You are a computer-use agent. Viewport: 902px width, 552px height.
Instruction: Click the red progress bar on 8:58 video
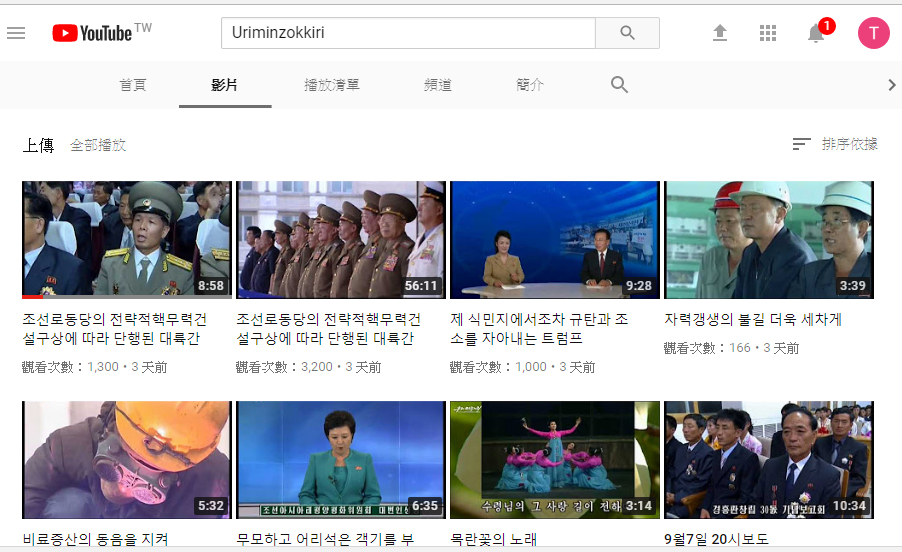(32, 297)
